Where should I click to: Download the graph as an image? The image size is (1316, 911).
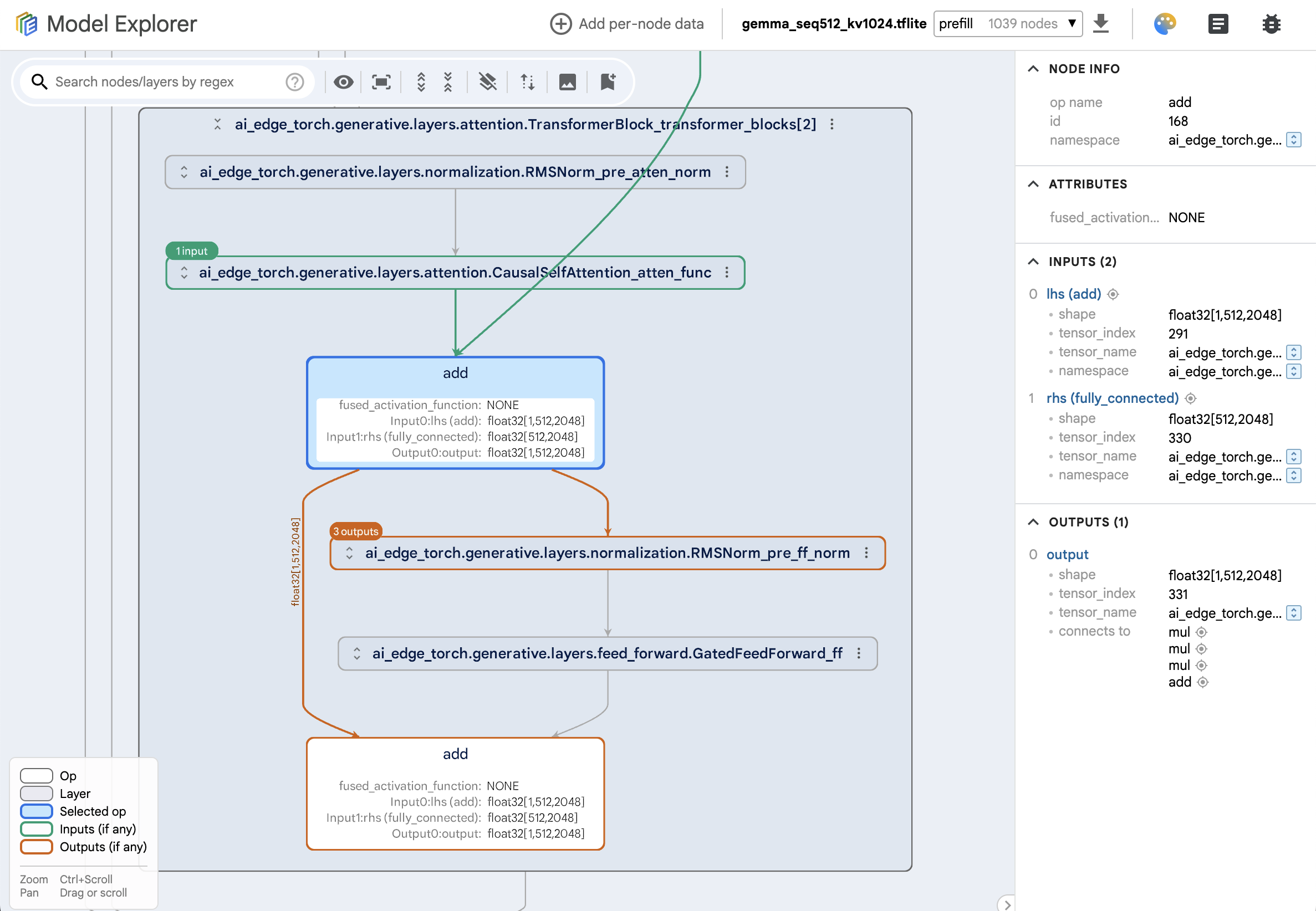point(567,81)
